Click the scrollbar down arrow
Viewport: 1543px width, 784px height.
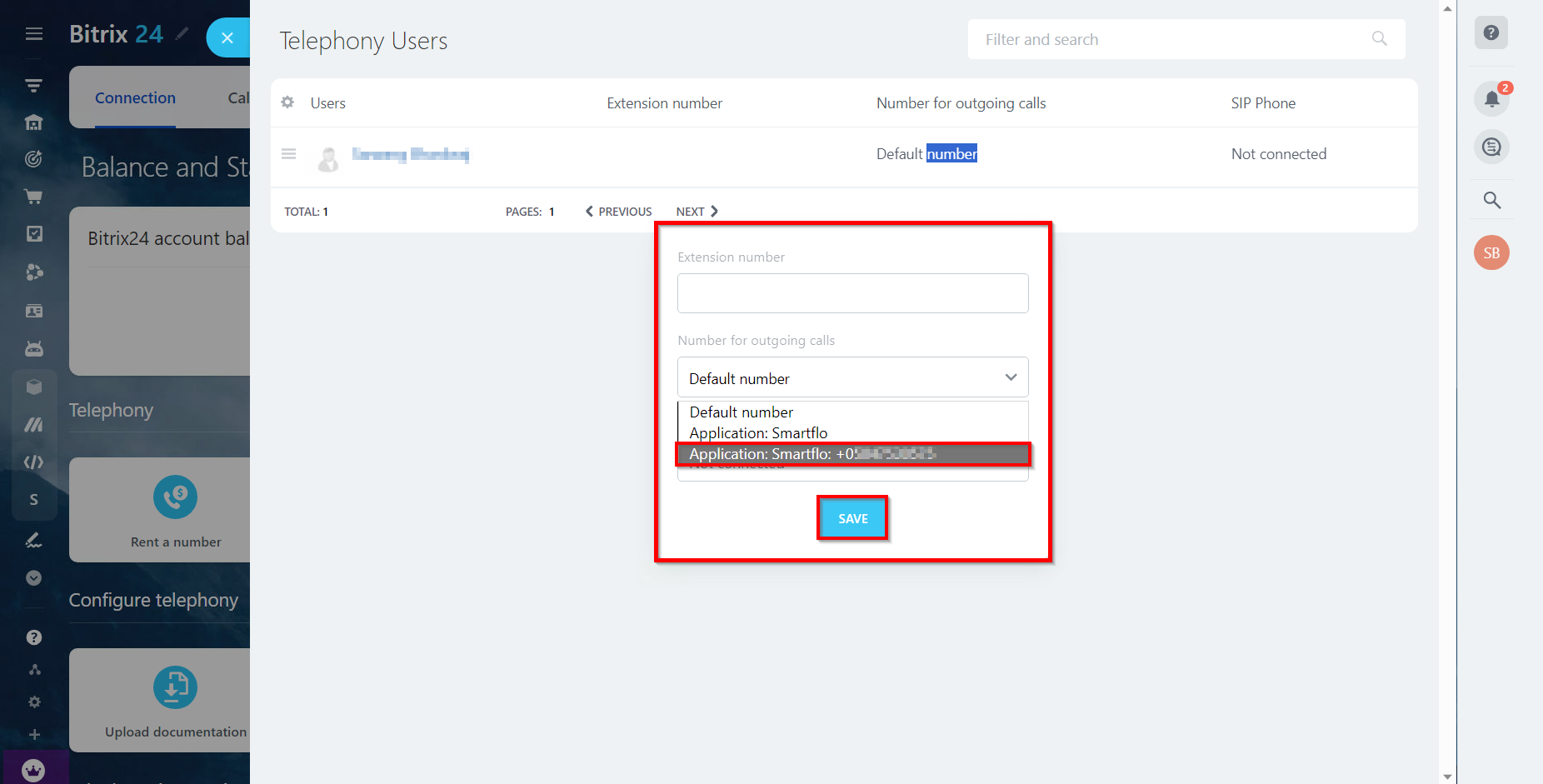point(1448,777)
